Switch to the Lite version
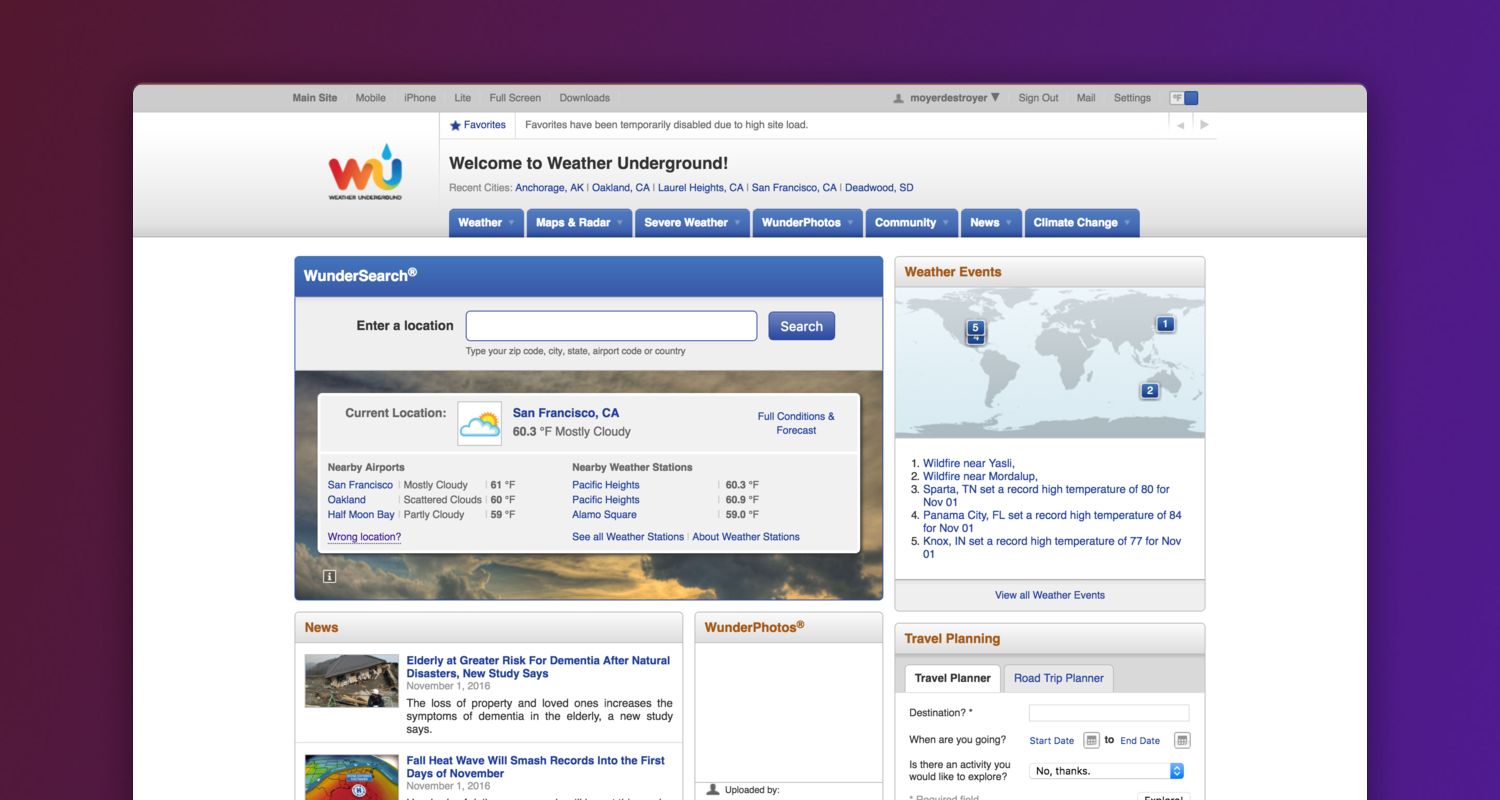The height and width of the screenshot is (800, 1500). 463,98
